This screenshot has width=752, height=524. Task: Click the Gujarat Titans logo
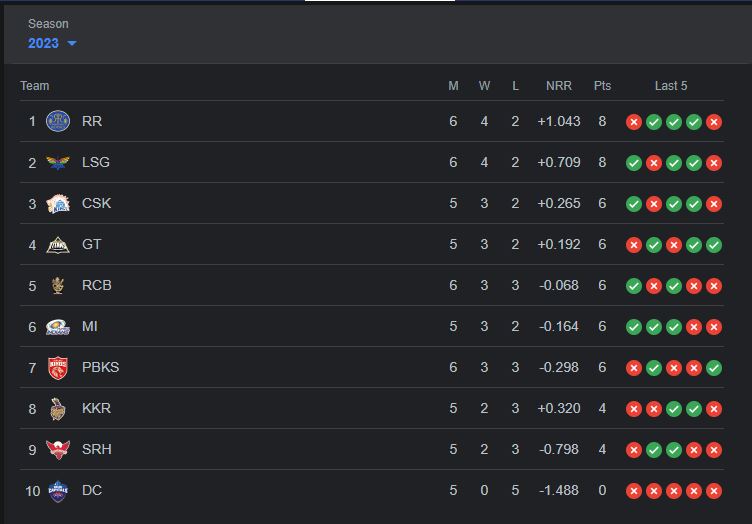pos(58,244)
